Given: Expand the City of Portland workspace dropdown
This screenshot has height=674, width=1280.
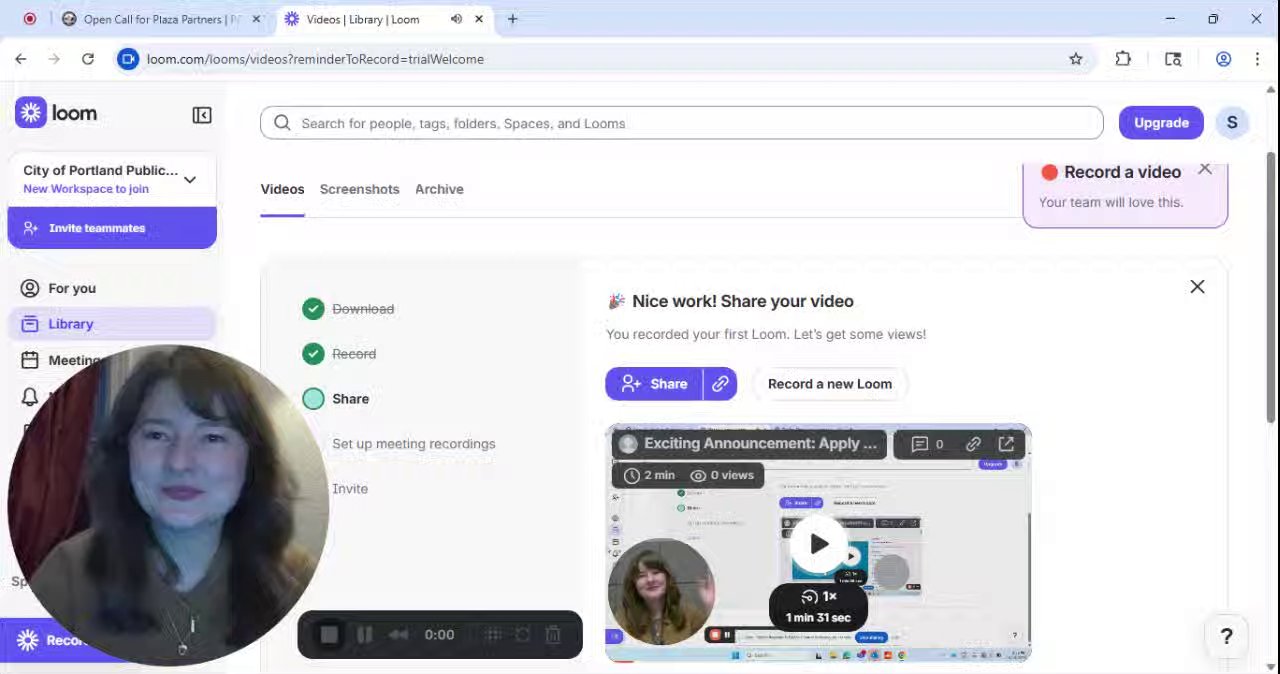Looking at the screenshot, I should (190, 180).
